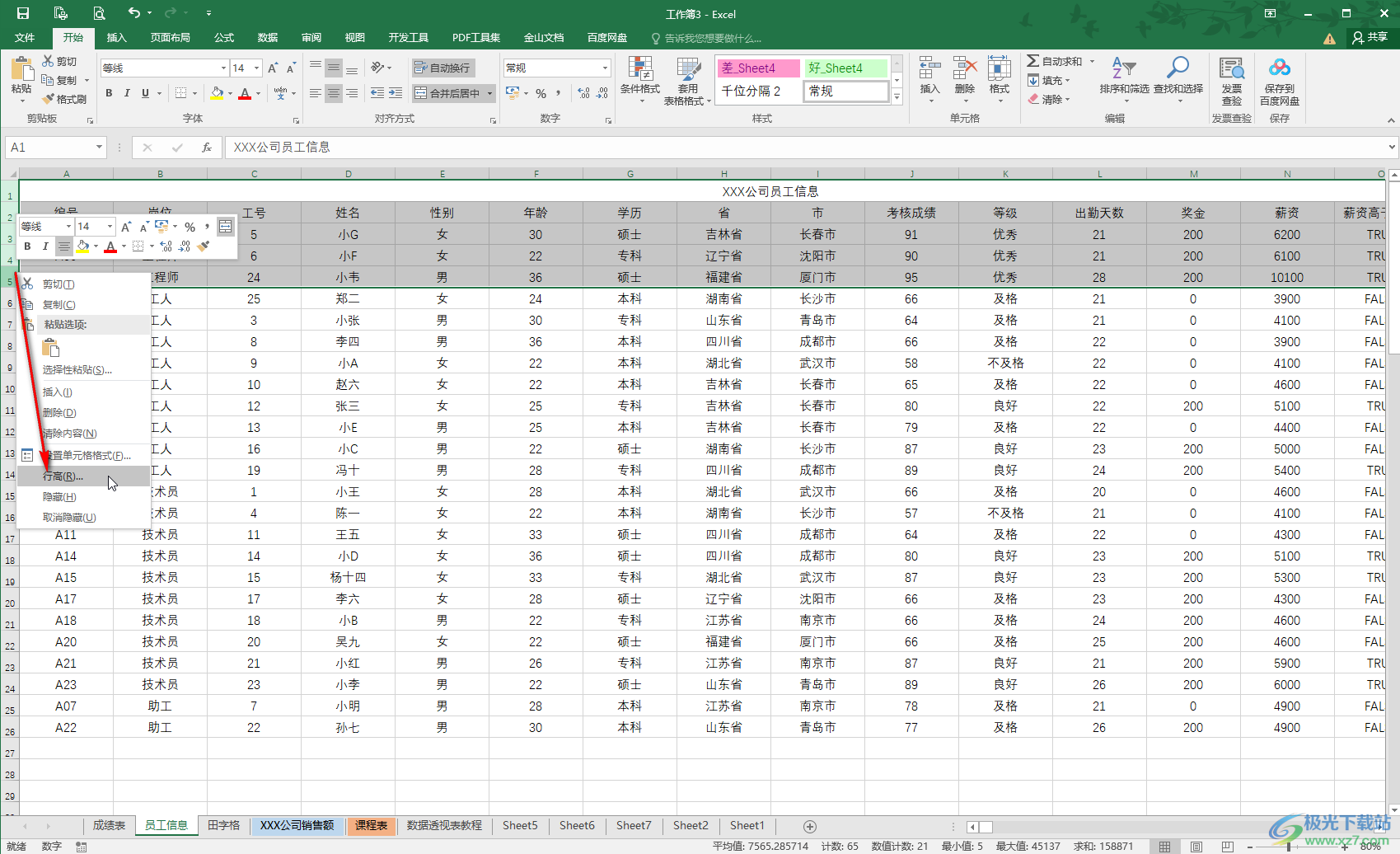Toggle Italic in the ribbon

[x=127, y=93]
